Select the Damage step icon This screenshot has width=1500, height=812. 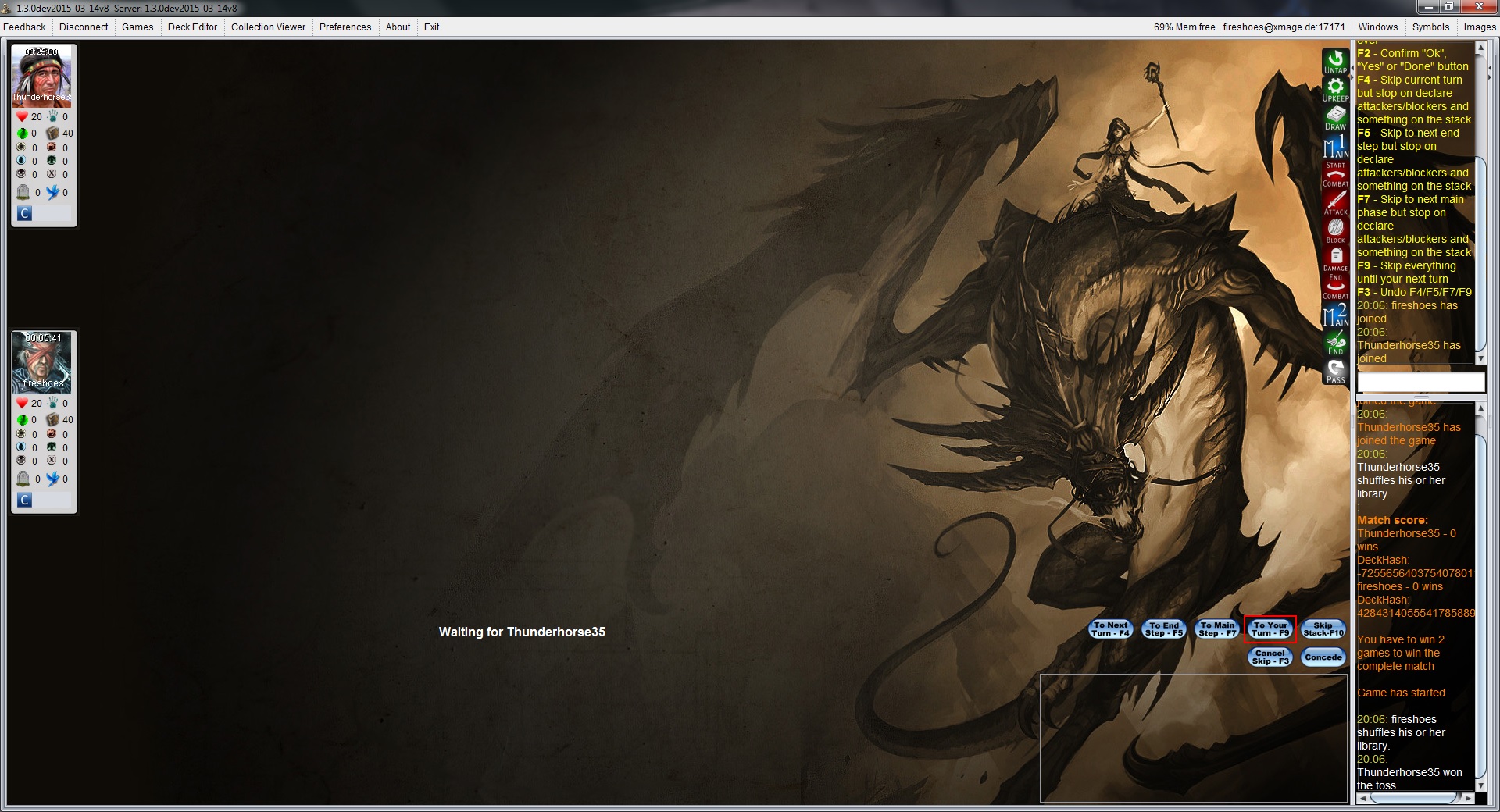click(x=1335, y=258)
